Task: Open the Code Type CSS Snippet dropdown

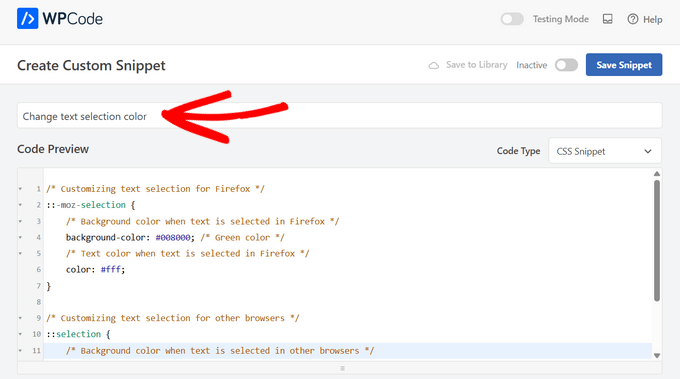Action: click(605, 151)
